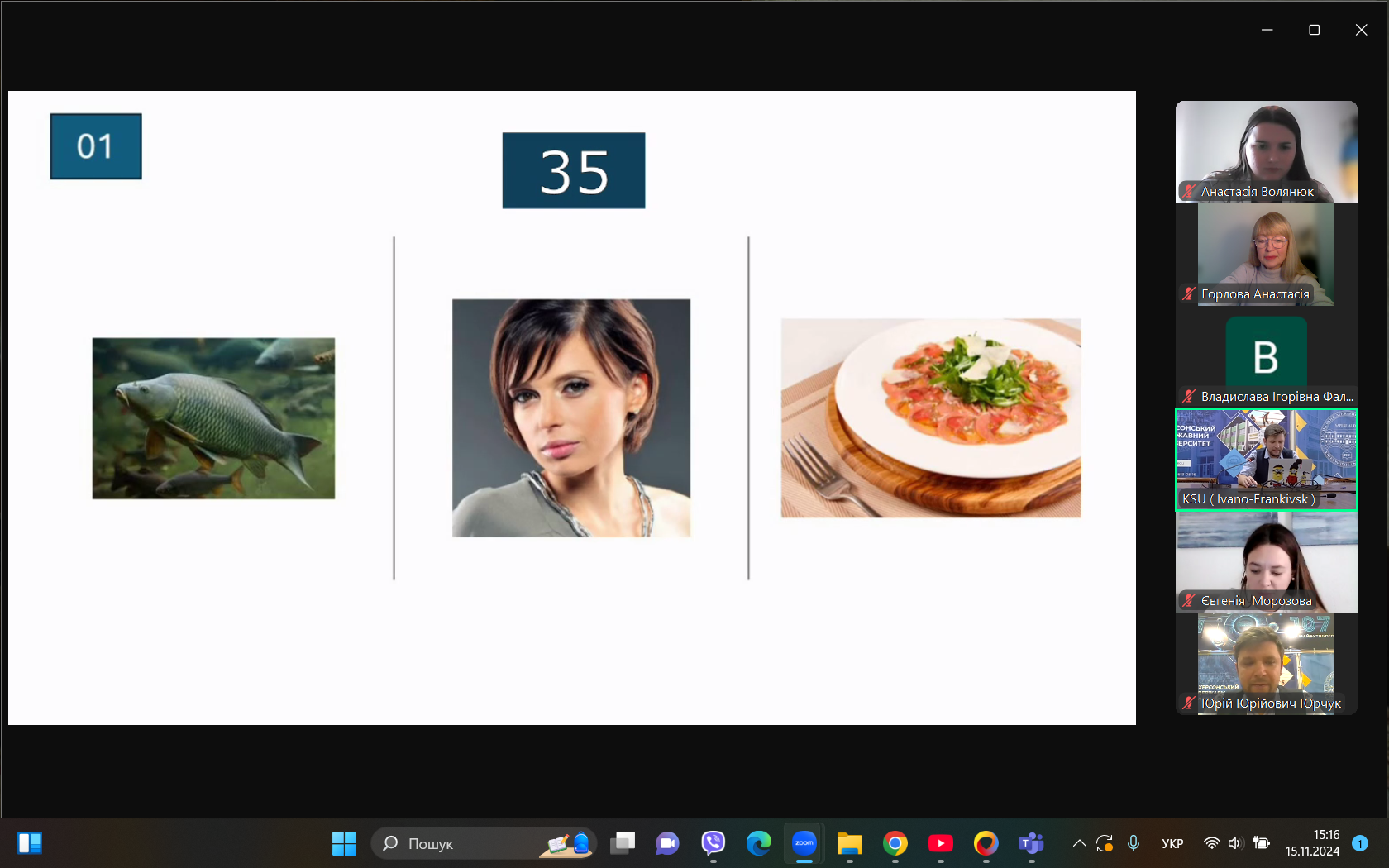
Task: Open the volume control in tray
Action: [x=1235, y=843]
